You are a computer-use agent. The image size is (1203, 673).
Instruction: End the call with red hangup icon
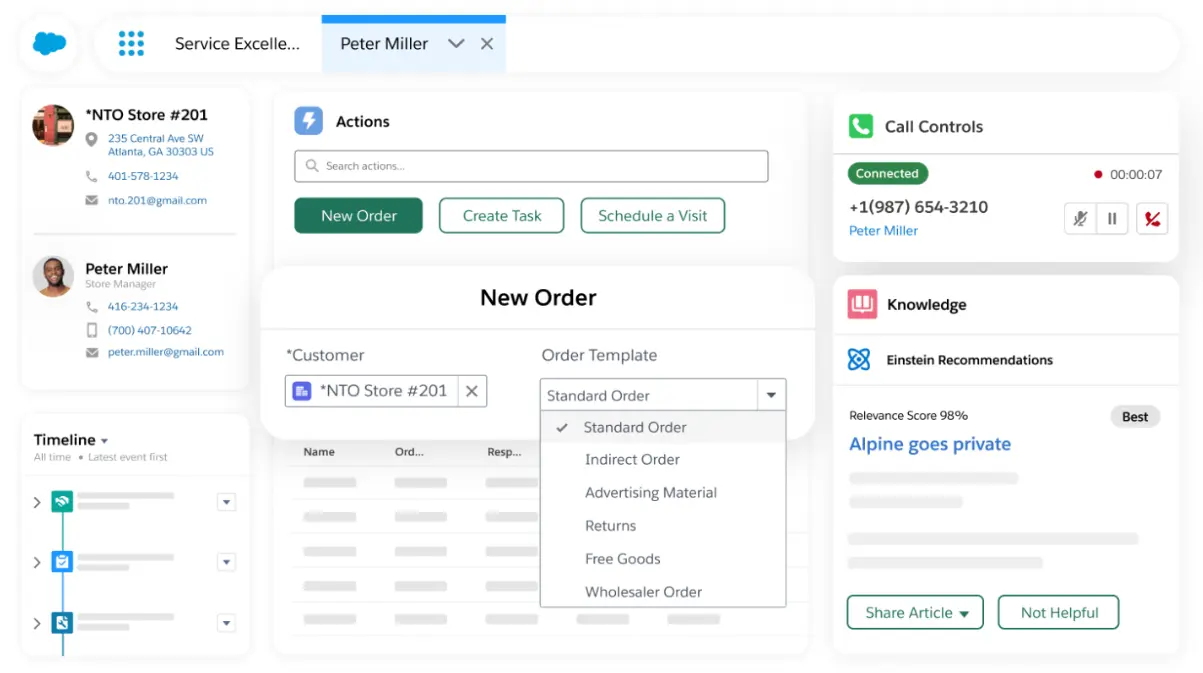coord(1152,219)
